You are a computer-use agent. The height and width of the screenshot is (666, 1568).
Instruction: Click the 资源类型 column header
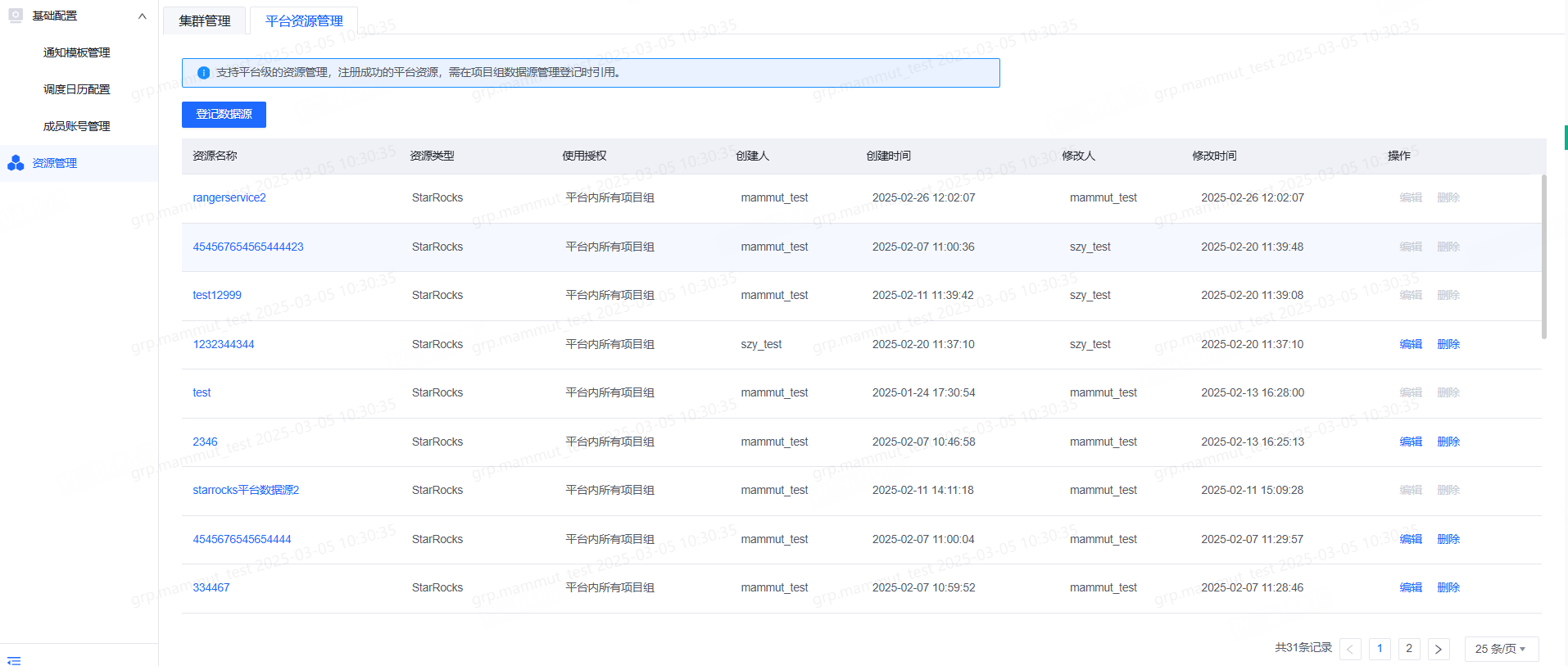[x=432, y=156]
